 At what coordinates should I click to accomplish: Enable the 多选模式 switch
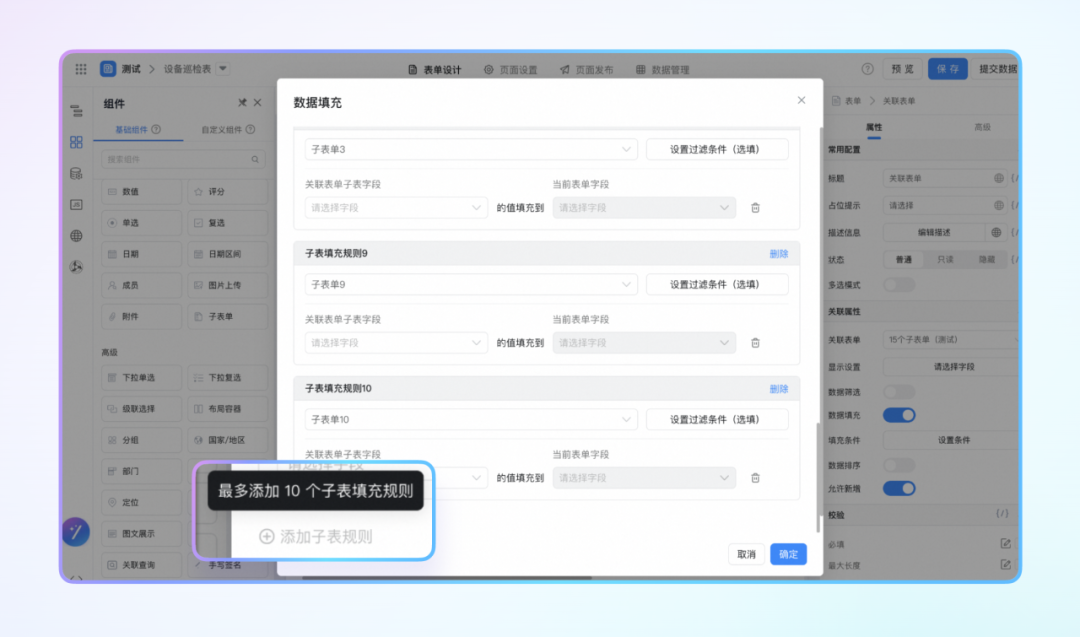coord(898,284)
